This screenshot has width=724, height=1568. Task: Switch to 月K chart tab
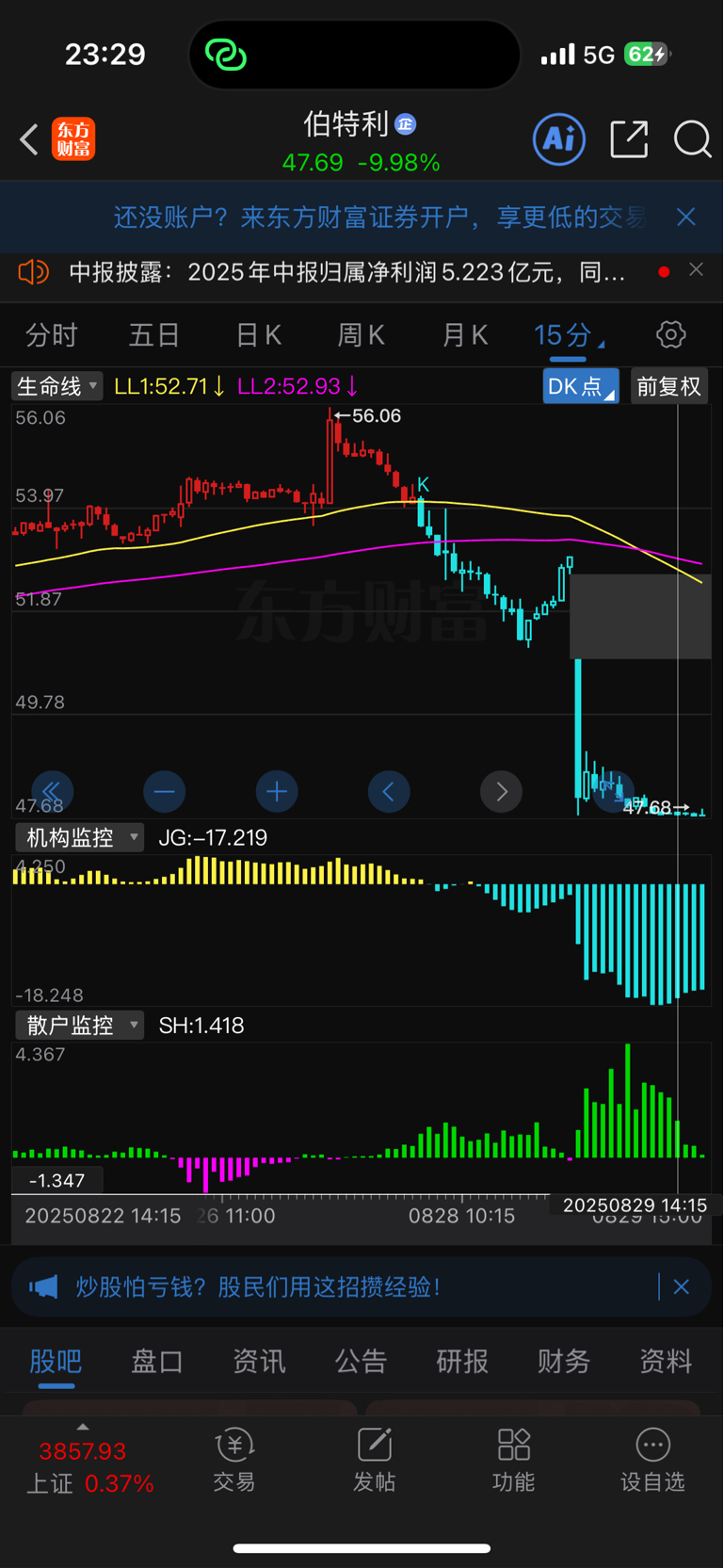coord(465,334)
